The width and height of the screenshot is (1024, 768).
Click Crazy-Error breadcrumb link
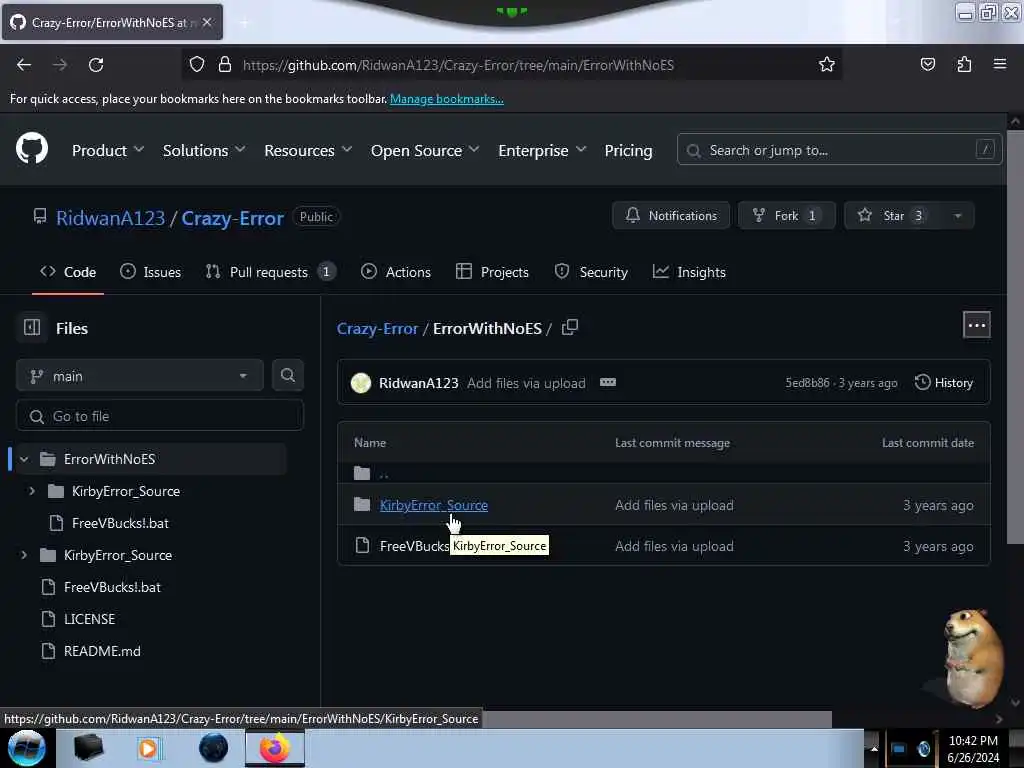(x=377, y=328)
